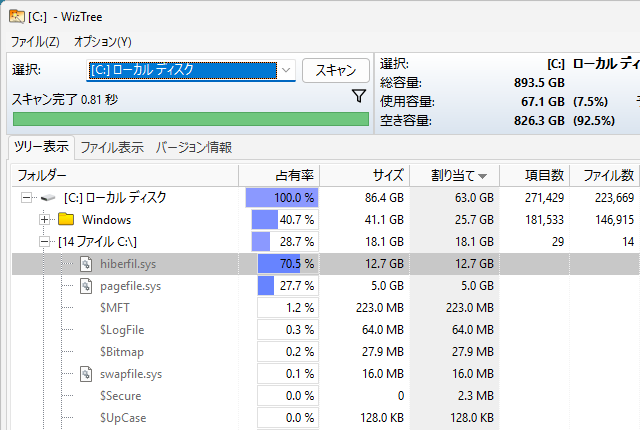Click the pagefile.sys file icon

tap(86, 286)
